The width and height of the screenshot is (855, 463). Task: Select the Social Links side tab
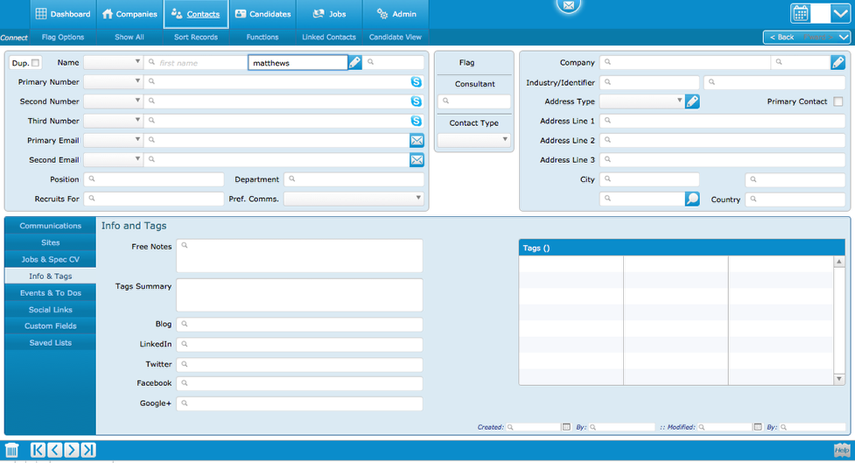50,310
